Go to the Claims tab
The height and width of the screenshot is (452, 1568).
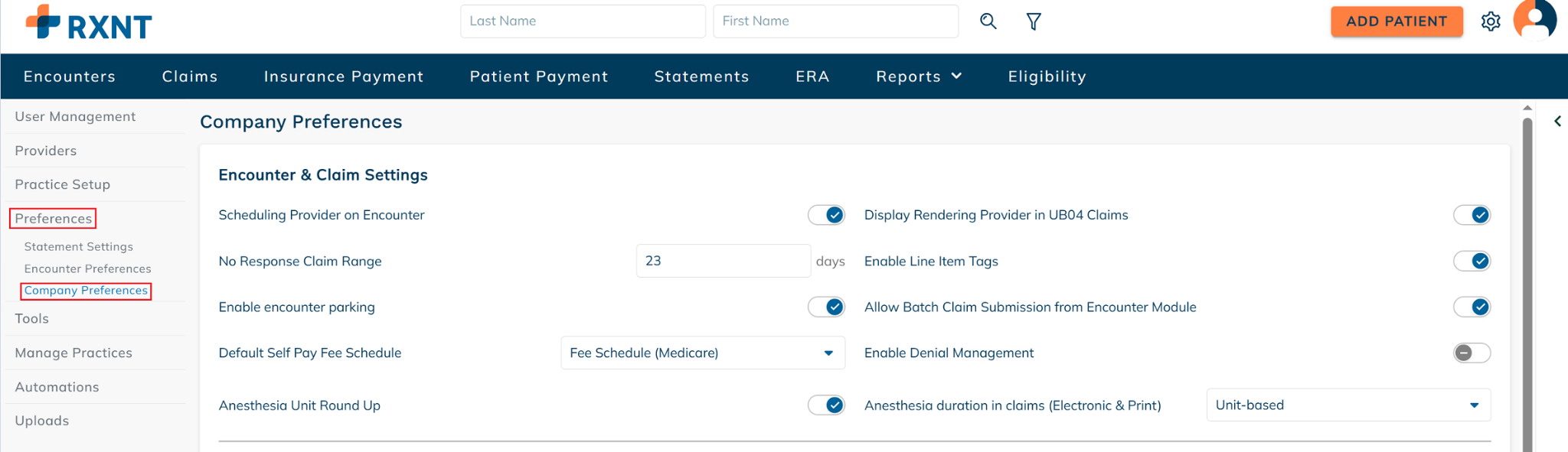pyautogui.click(x=190, y=76)
